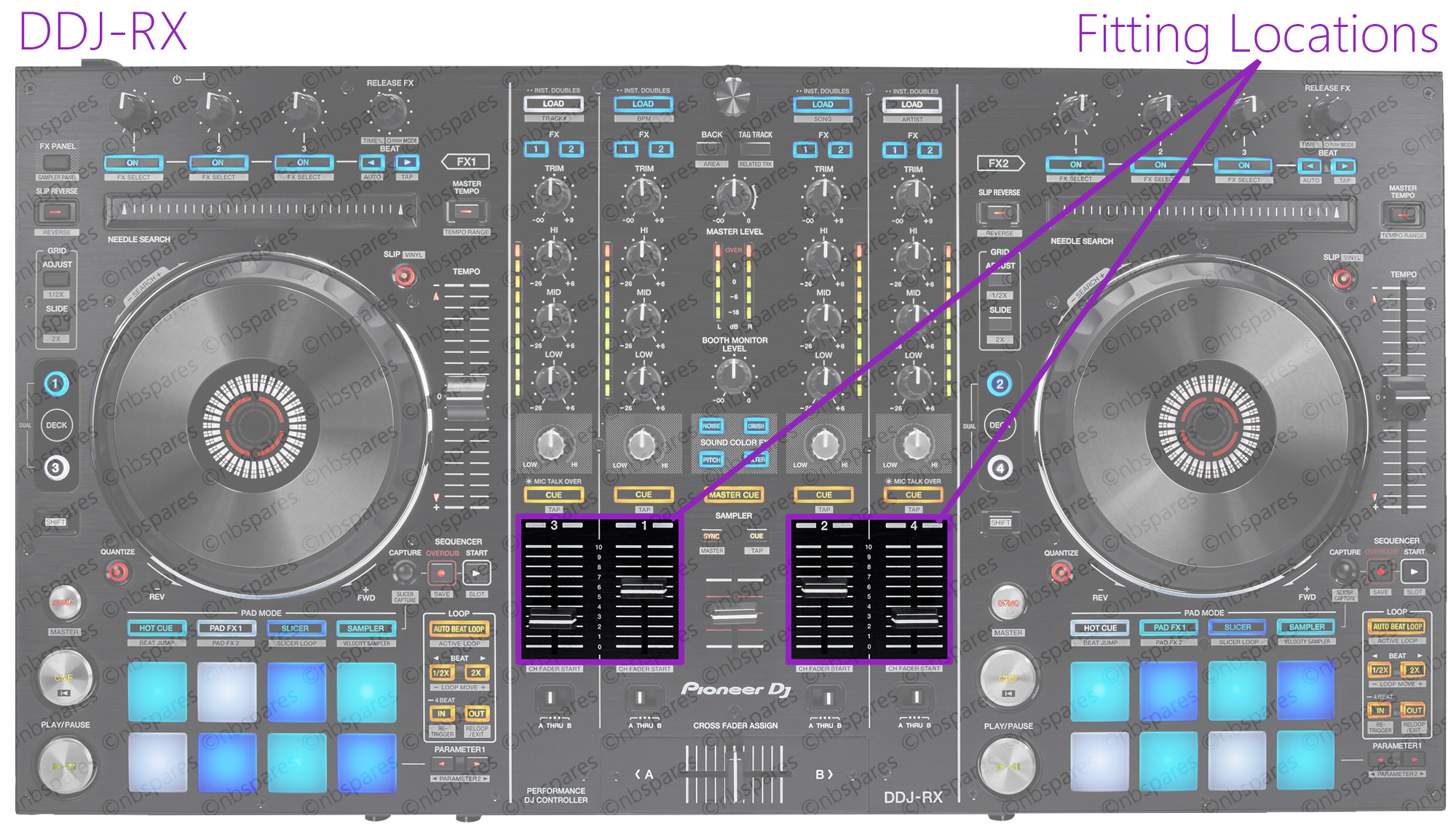Viewport: 1456px width, 837px height.
Task: Double the right deck loop with 2X
Action: [1414, 670]
